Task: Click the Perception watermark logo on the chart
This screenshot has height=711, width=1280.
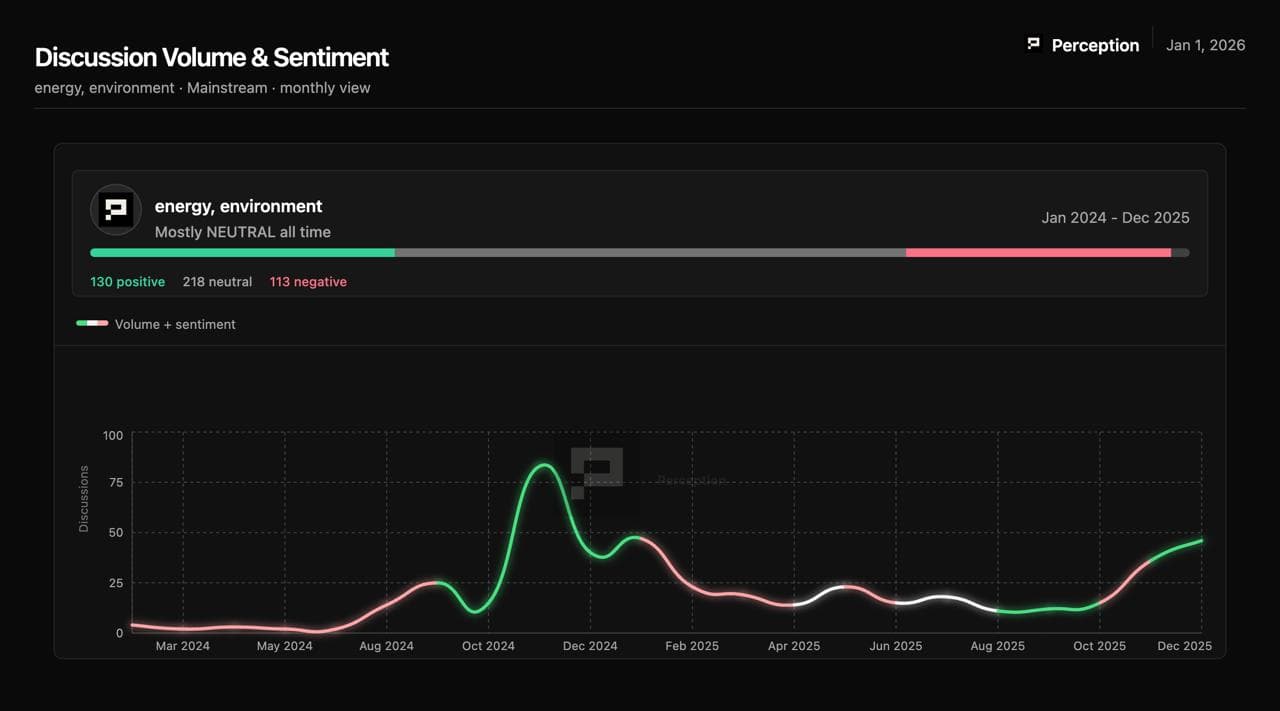Action: (x=597, y=471)
